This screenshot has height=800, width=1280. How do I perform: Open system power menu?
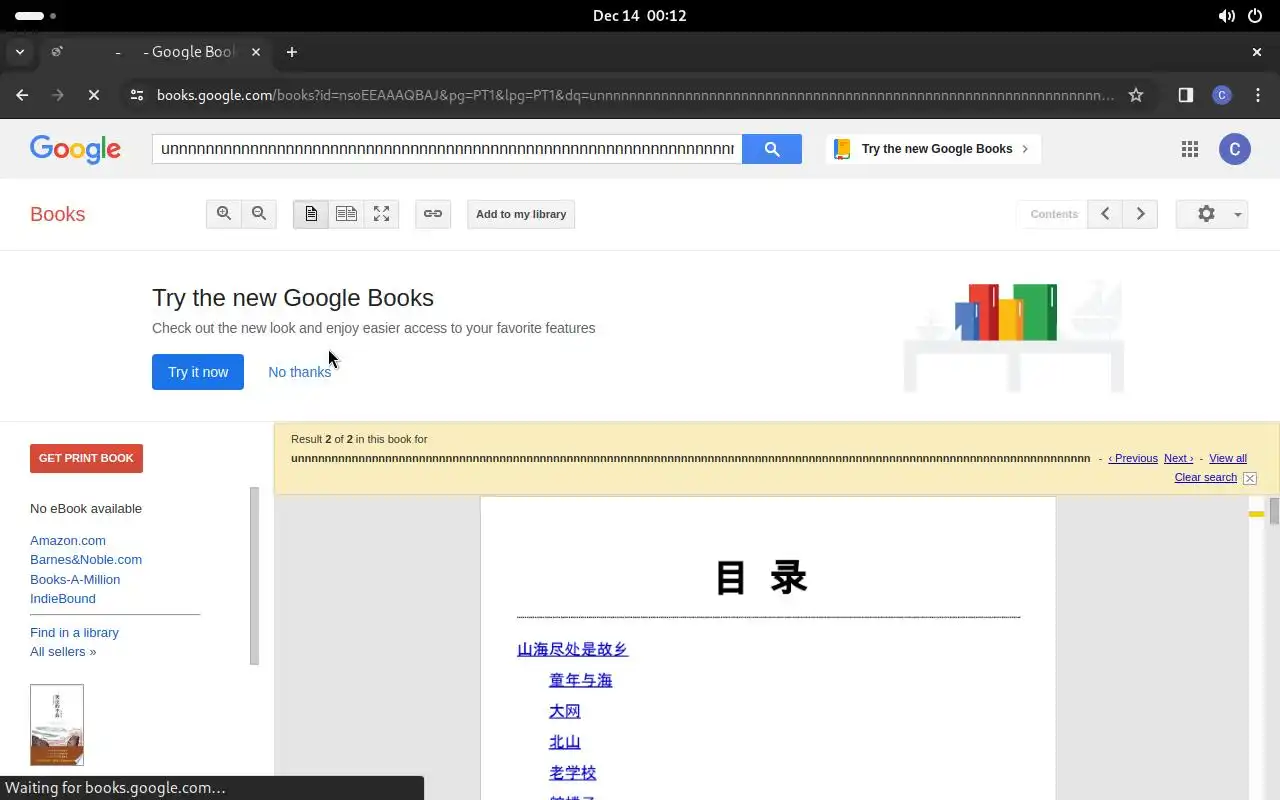click(1255, 16)
